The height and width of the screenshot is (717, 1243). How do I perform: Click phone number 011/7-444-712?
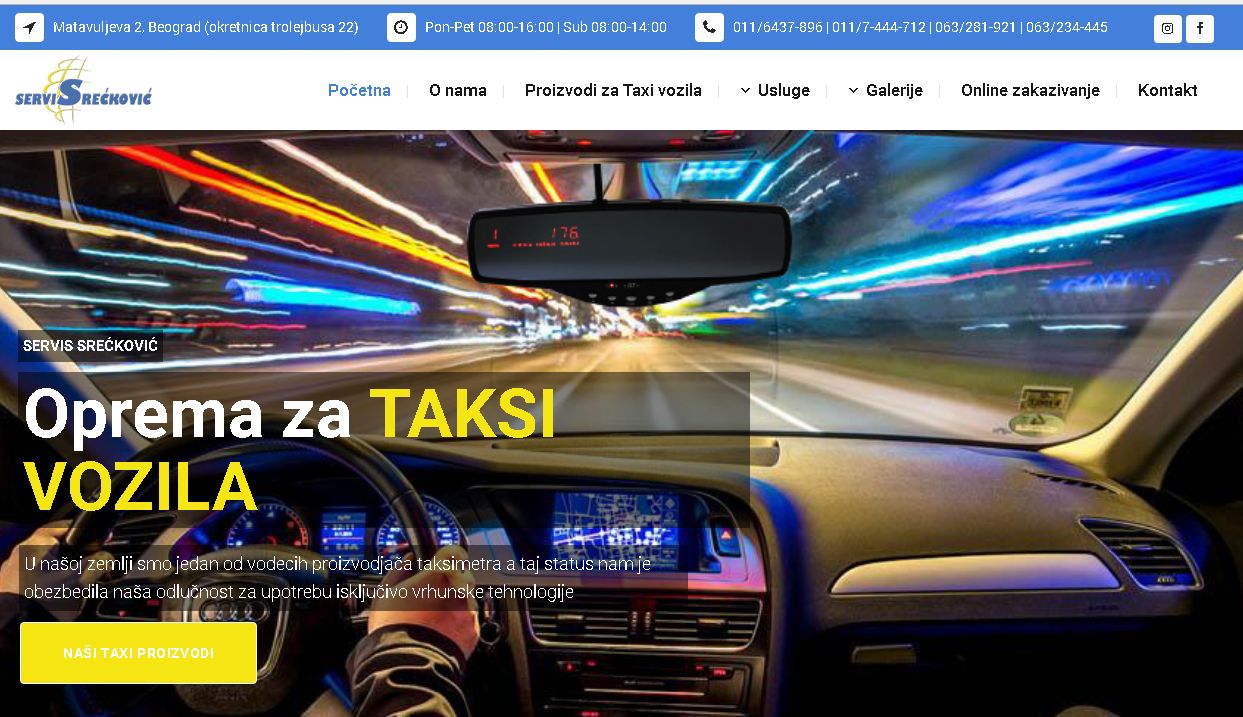[879, 27]
